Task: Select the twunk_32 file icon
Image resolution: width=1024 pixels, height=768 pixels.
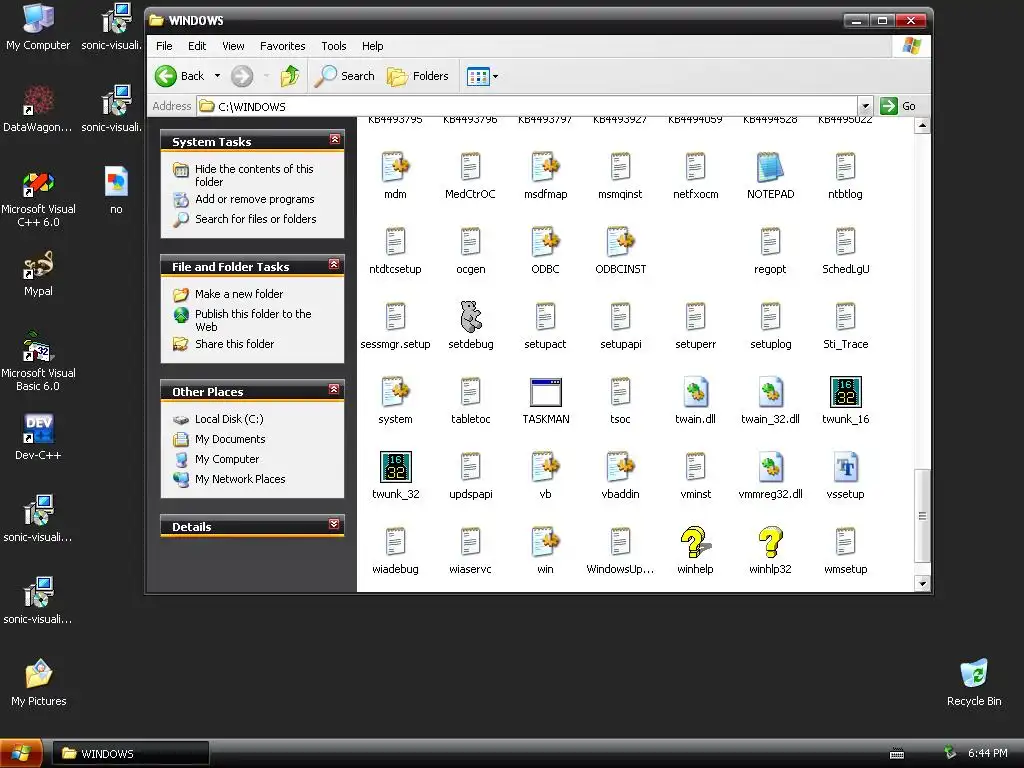Action: pos(395,467)
